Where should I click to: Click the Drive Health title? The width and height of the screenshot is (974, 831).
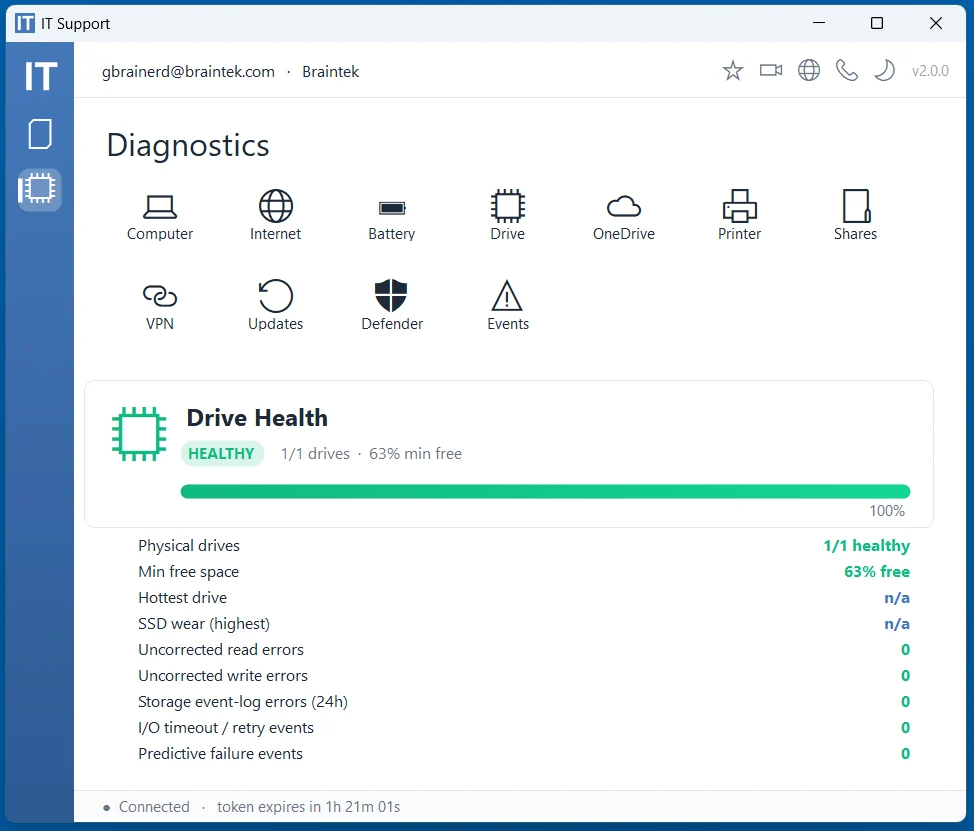tap(257, 418)
